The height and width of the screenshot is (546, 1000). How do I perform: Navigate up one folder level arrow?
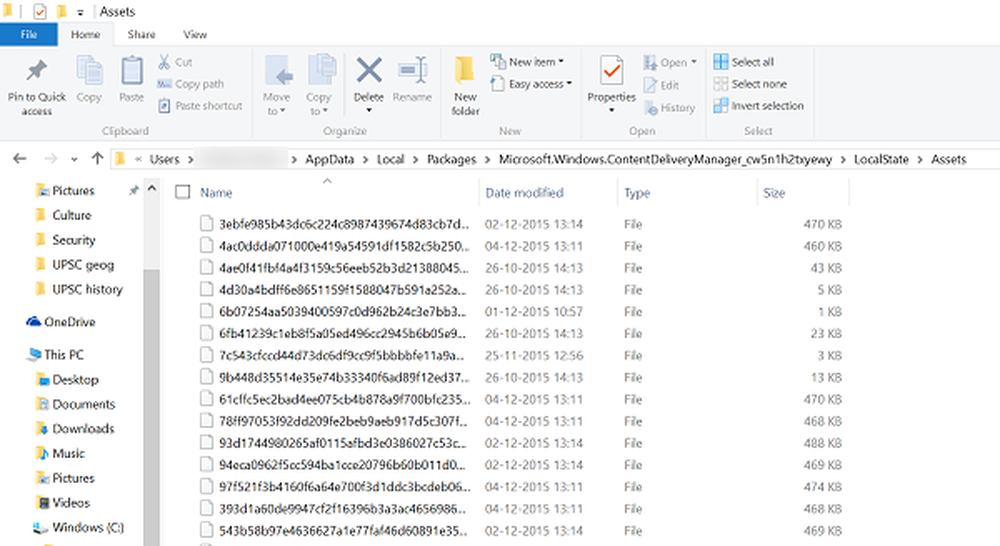97,158
